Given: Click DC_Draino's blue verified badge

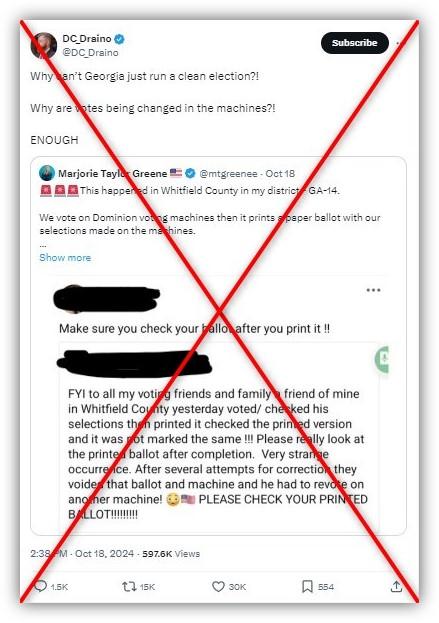Looking at the screenshot, I should 120,39.
